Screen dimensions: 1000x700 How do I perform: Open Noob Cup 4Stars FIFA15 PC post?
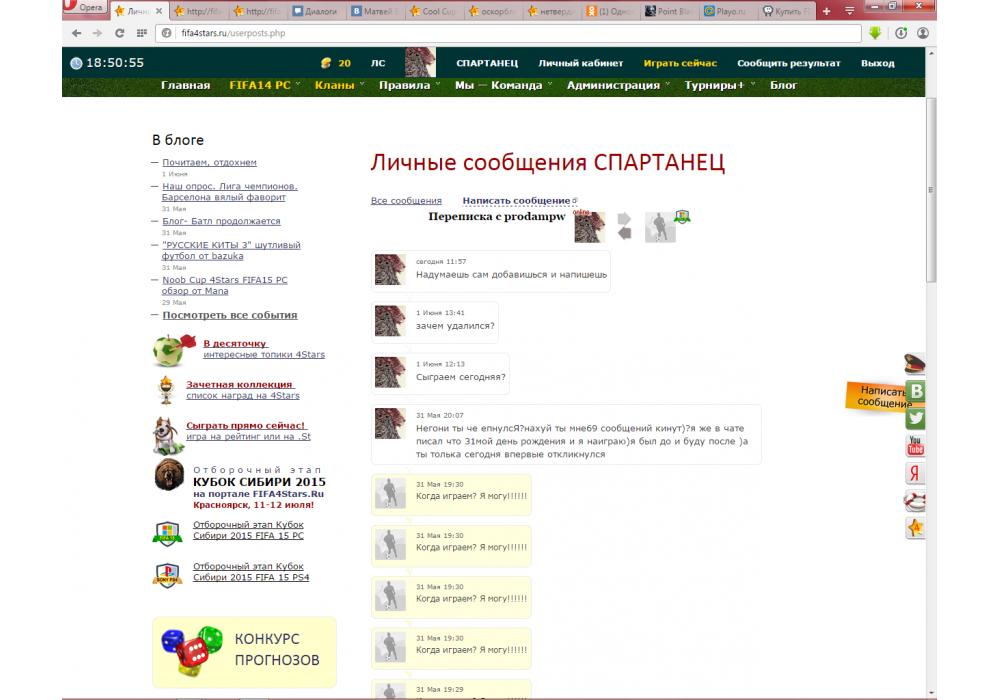[224, 285]
